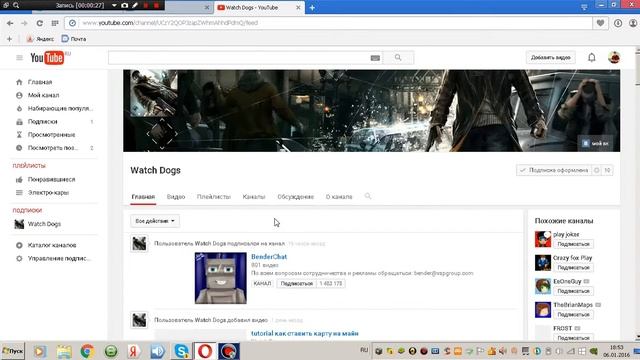Image resolution: width=640 pixels, height=360 pixels.
Task: Open the YouTube hamburger guide menu
Action: tap(19, 58)
